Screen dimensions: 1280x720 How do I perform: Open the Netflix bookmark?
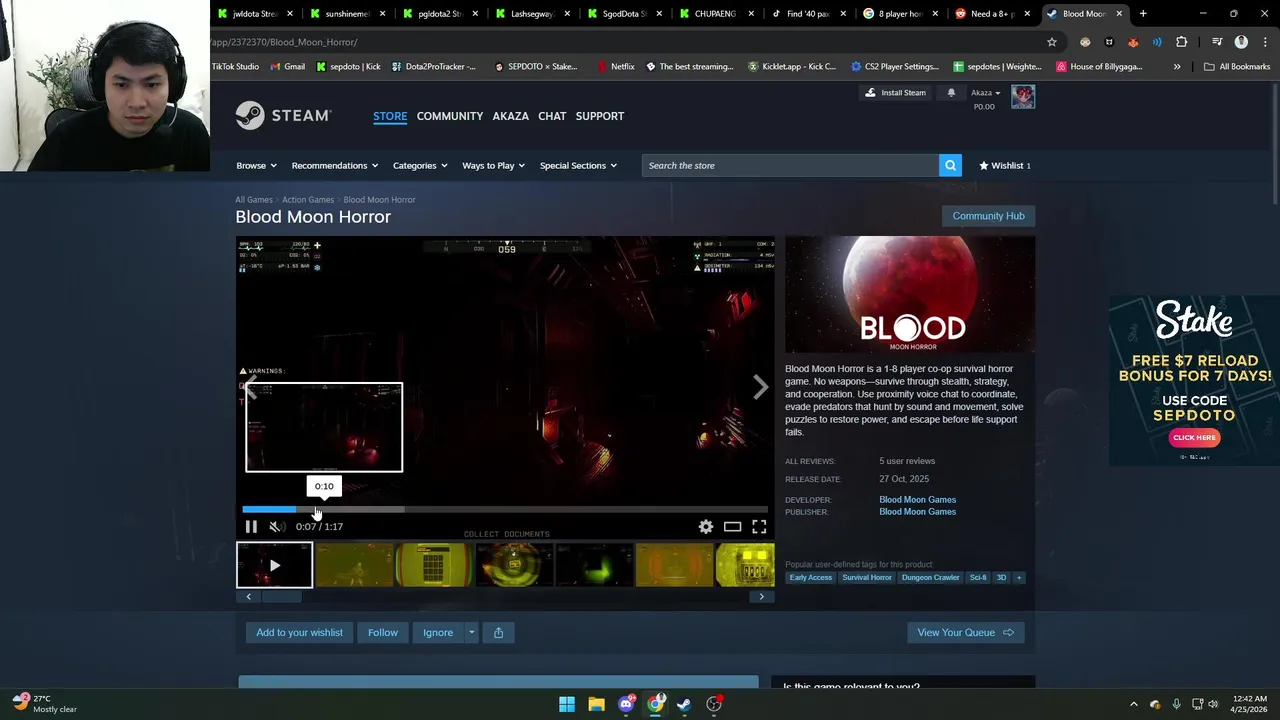coord(616,67)
